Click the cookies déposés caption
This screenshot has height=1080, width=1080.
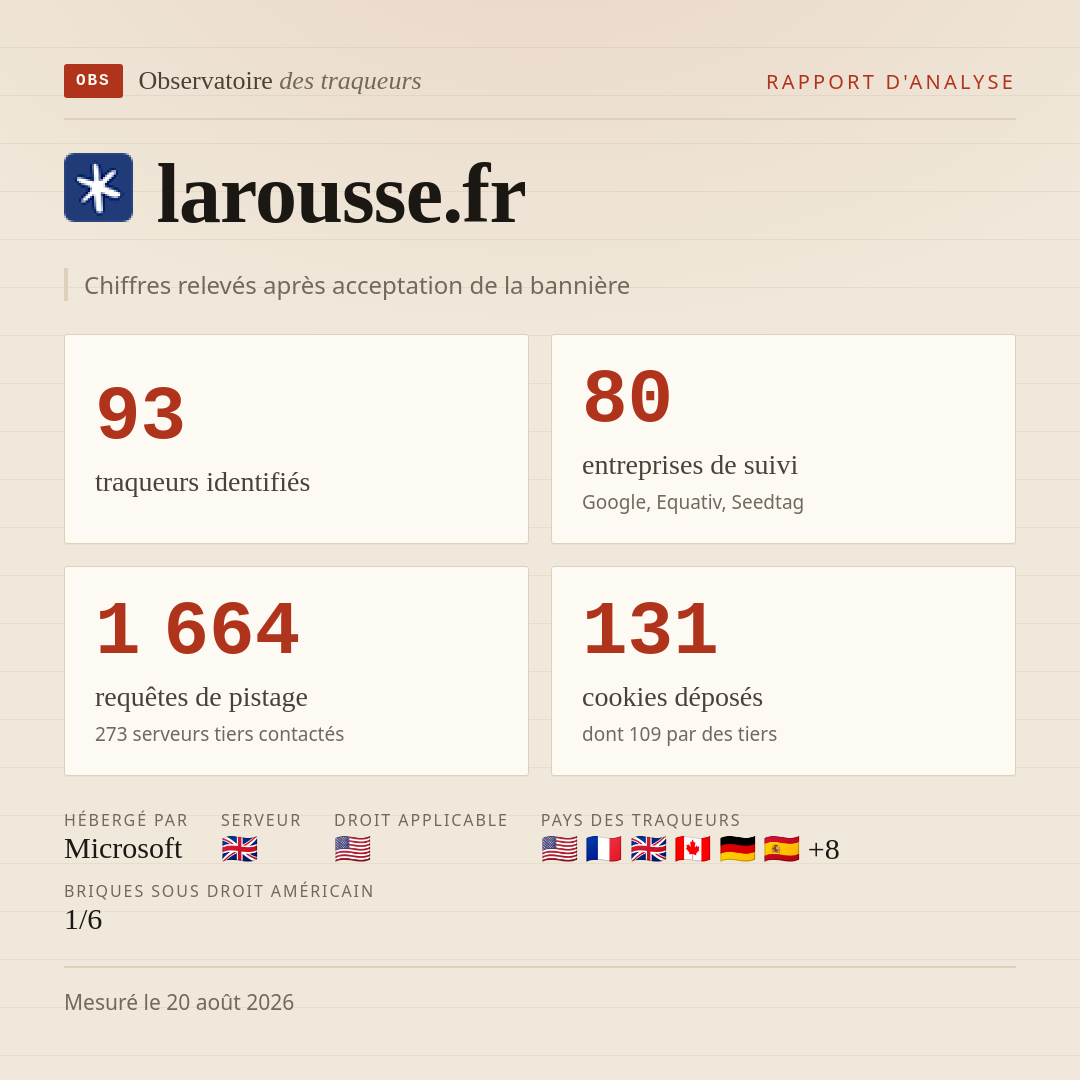click(x=672, y=698)
